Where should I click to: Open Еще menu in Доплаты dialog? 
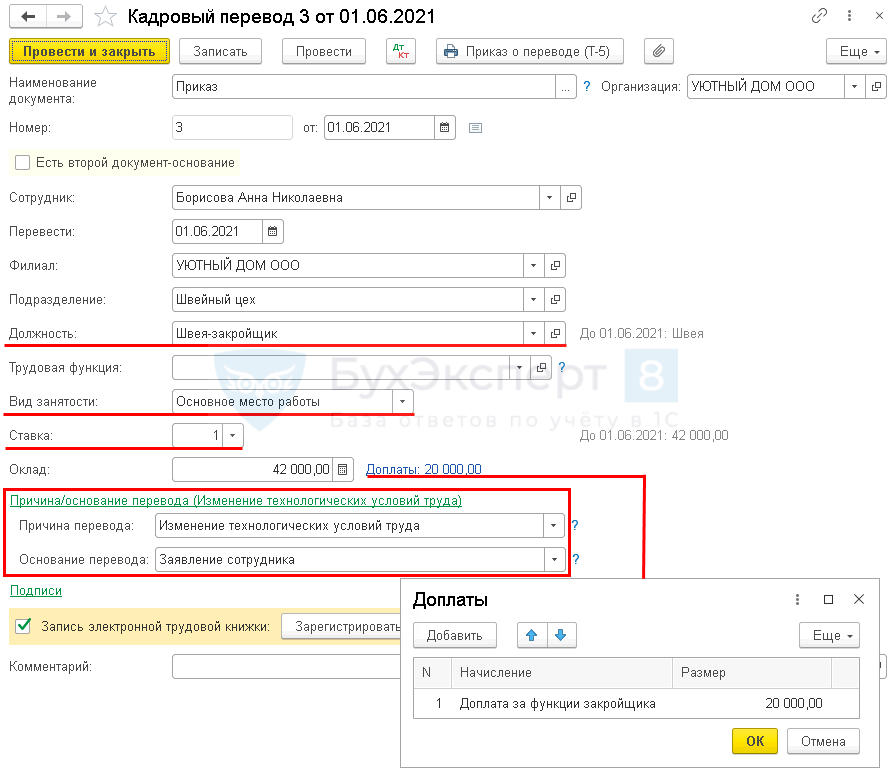[x=829, y=635]
